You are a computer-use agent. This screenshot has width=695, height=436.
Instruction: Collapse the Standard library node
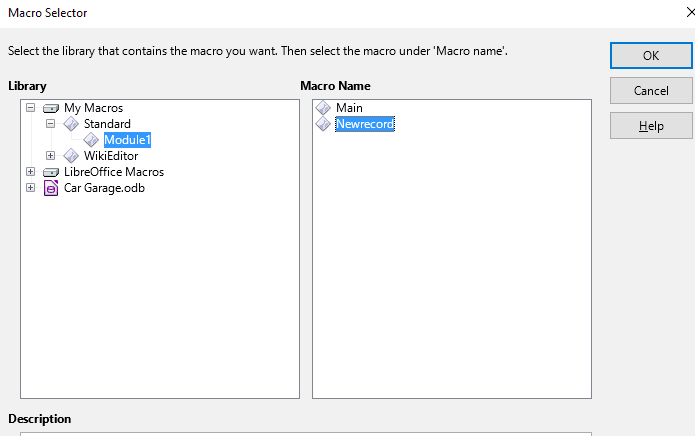(x=51, y=124)
